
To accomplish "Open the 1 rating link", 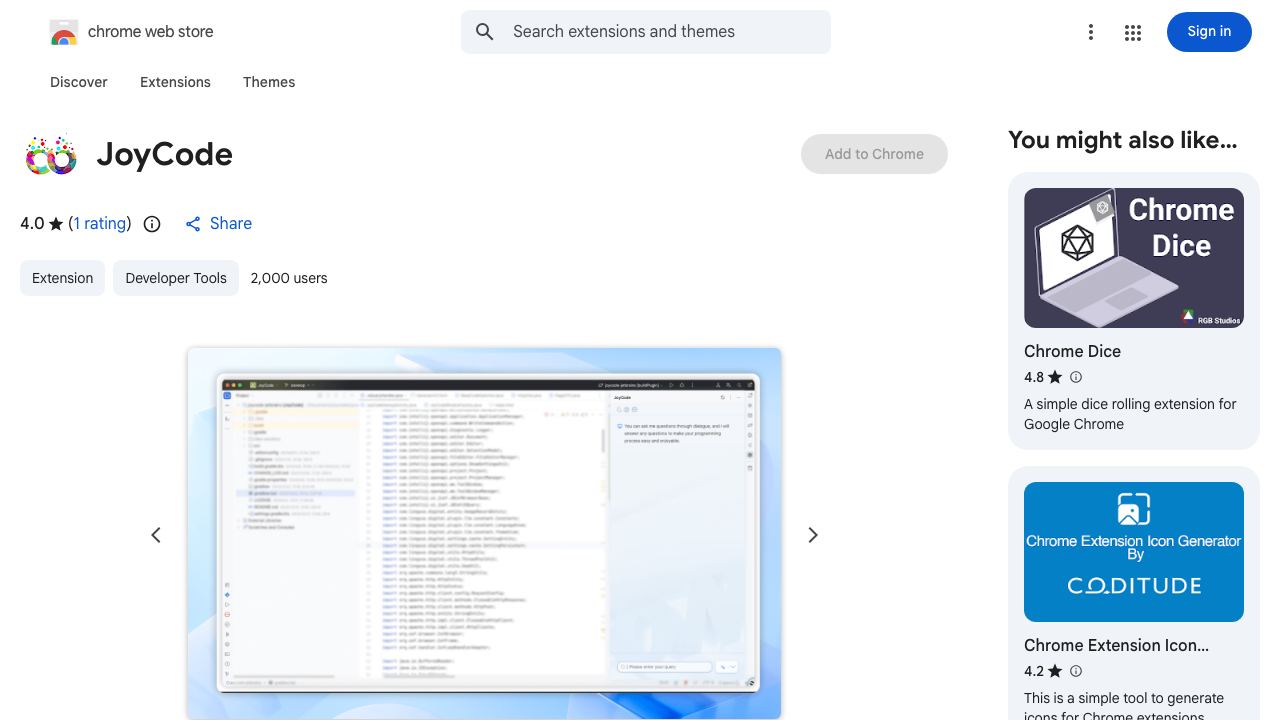I will tap(100, 224).
